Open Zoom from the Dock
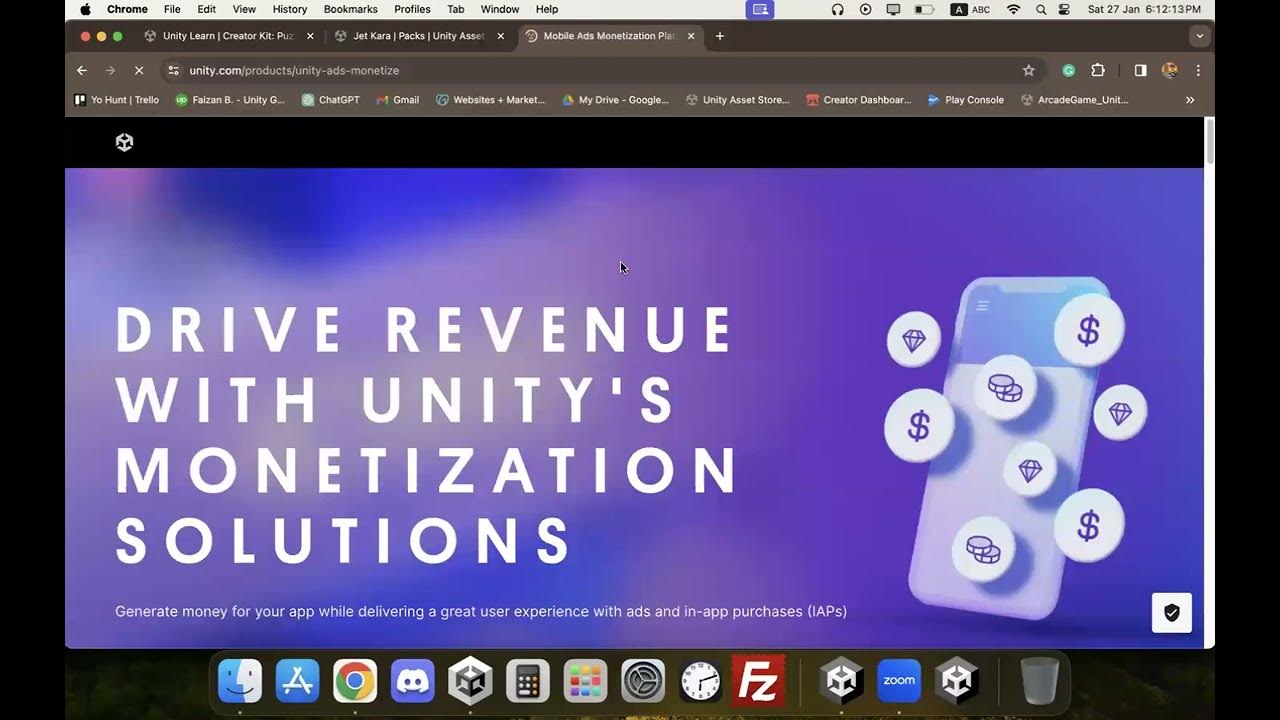Viewport: 1280px width, 720px height. 899,681
